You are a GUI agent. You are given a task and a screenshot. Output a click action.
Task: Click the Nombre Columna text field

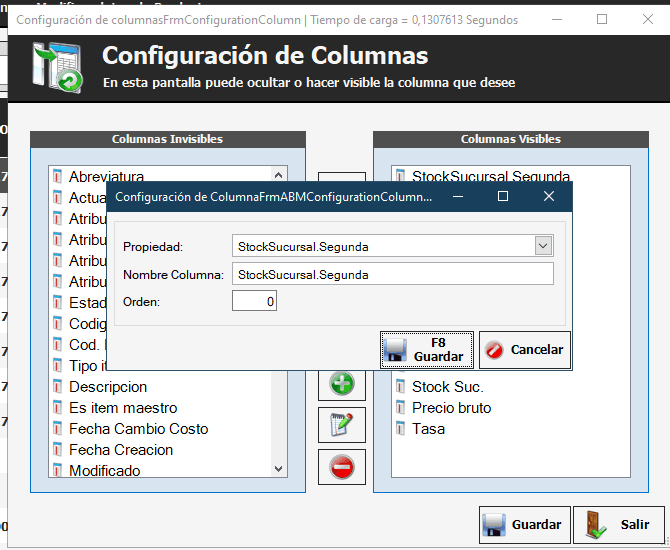(392, 274)
